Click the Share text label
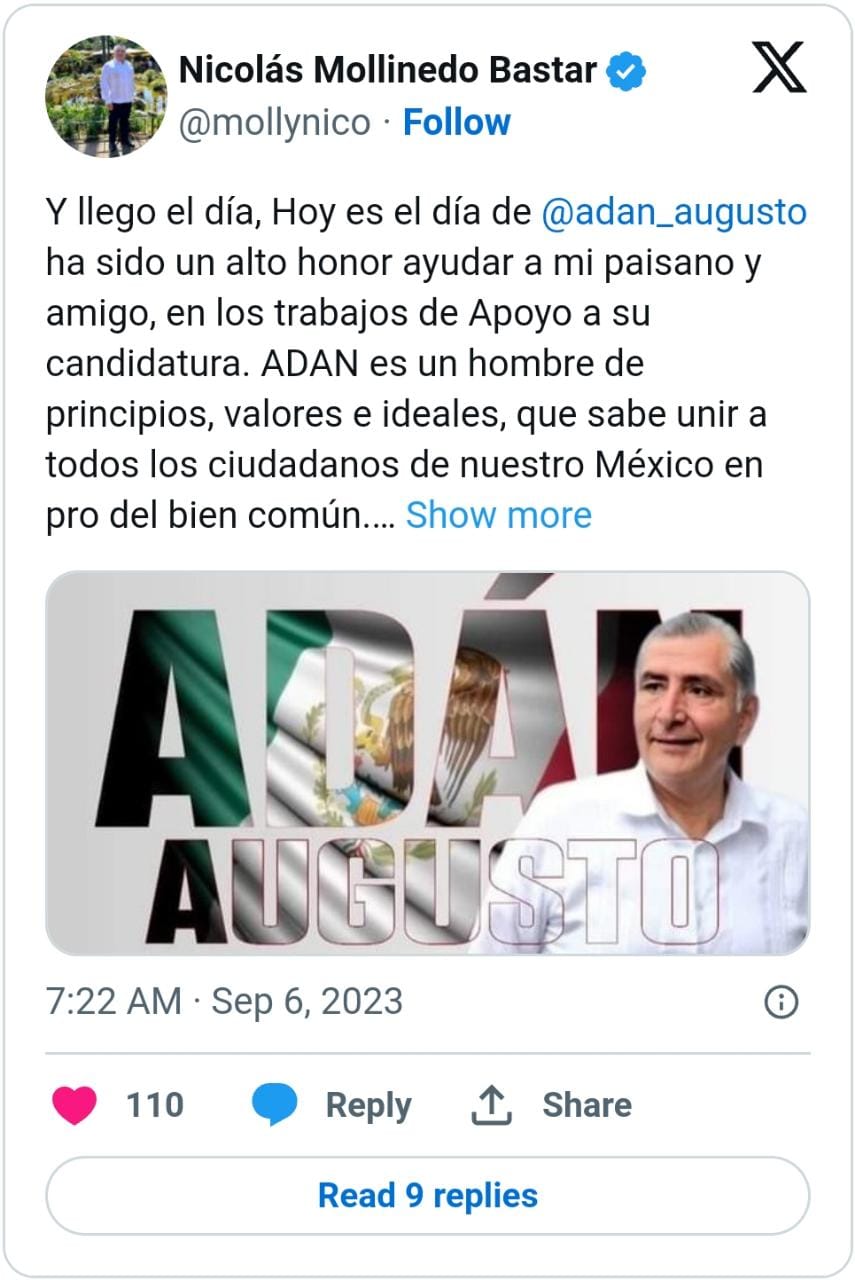 click(587, 1105)
